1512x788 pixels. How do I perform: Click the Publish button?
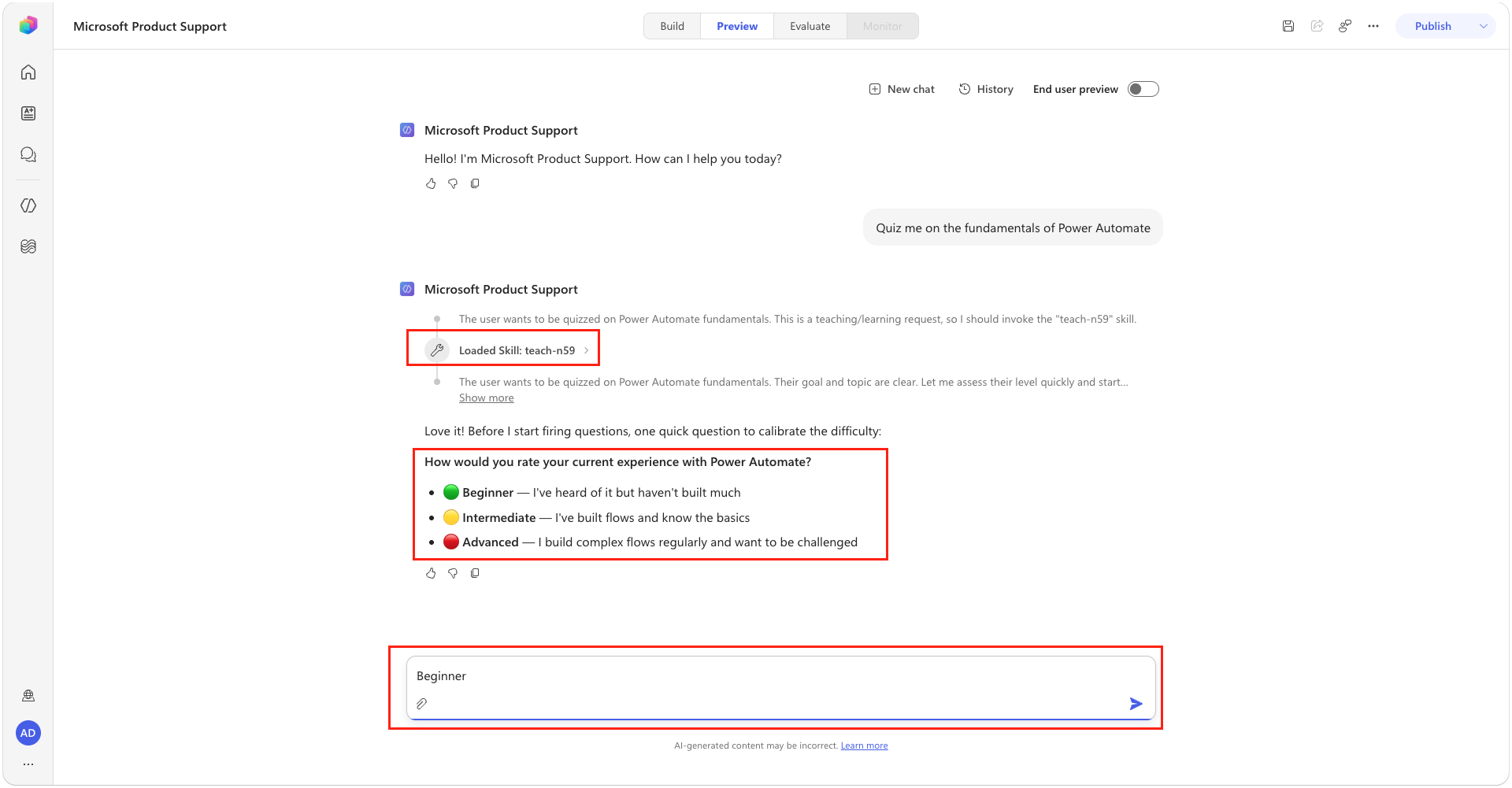pyautogui.click(x=1432, y=26)
